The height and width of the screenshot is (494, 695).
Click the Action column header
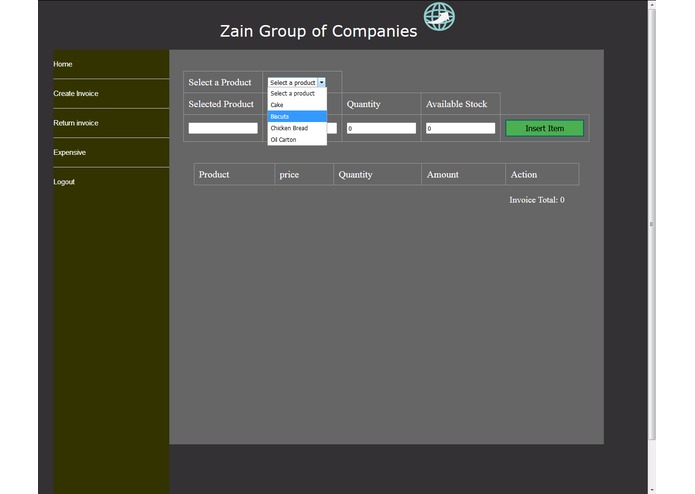[x=523, y=175]
